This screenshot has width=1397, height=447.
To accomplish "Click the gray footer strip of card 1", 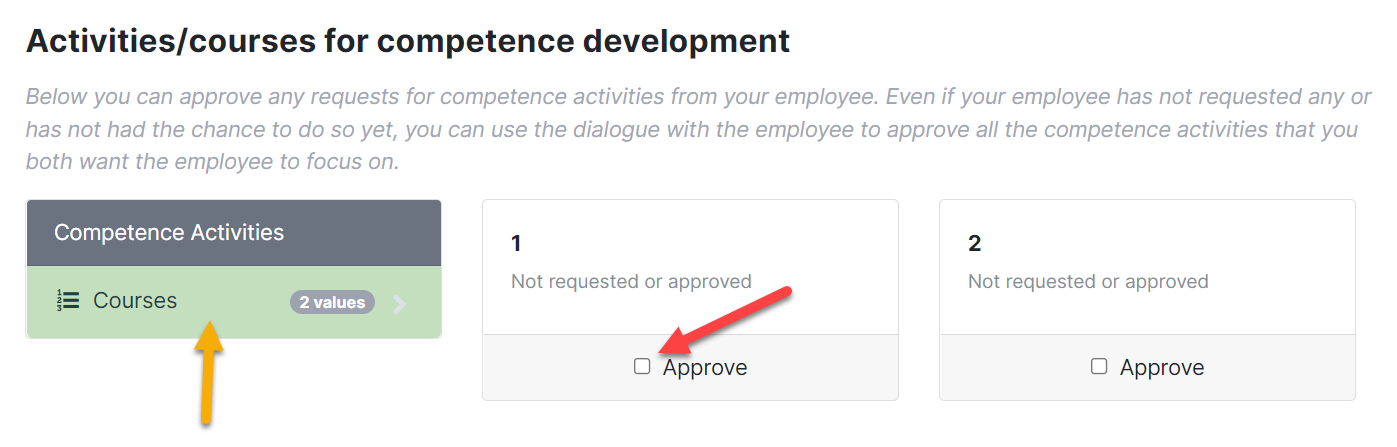I will [690, 367].
